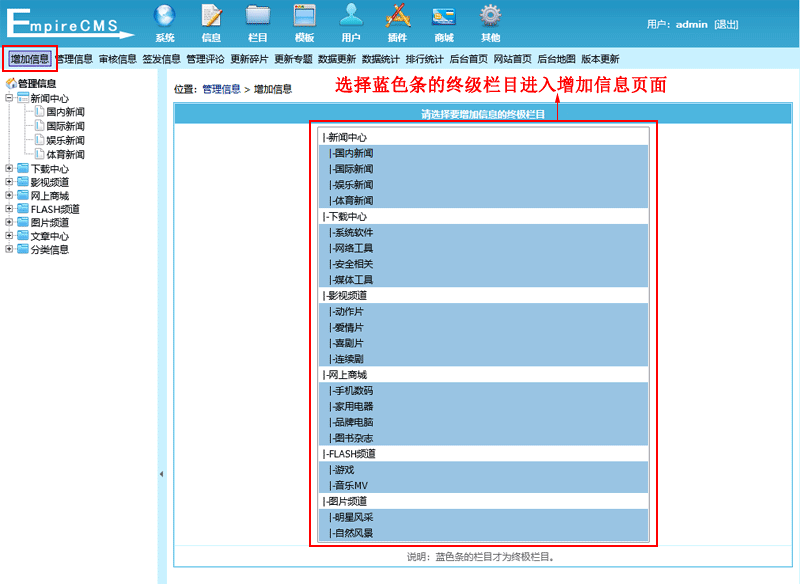The width and height of the screenshot is (800, 584).
Task: Select 体育新闻 in the sidebar tree
Action: pos(65,155)
